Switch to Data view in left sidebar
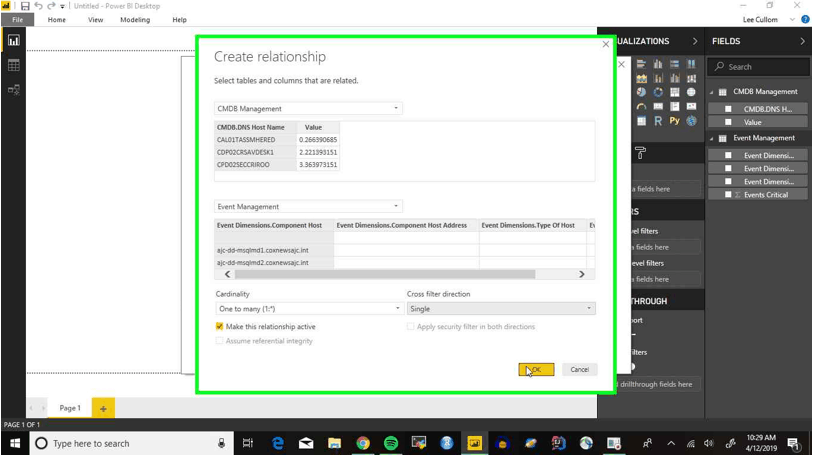 point(13,65)
